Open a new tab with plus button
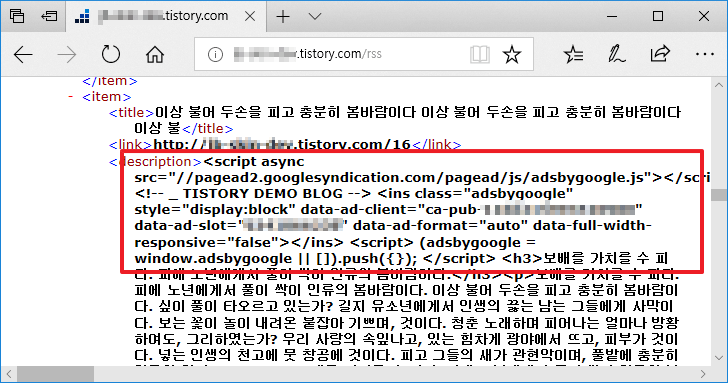 (x=283, y=17)
